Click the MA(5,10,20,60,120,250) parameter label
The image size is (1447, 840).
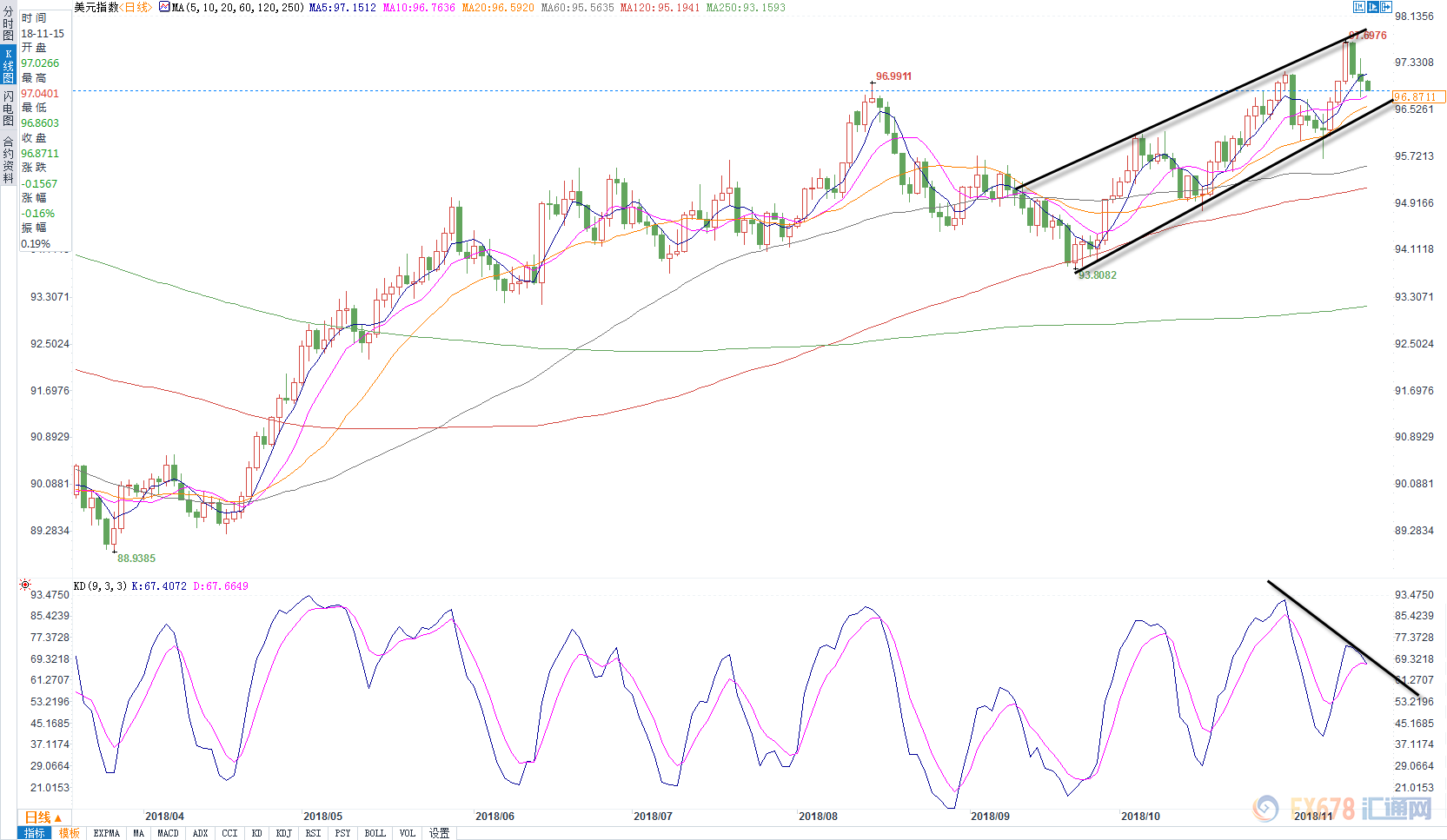[238, 7]
